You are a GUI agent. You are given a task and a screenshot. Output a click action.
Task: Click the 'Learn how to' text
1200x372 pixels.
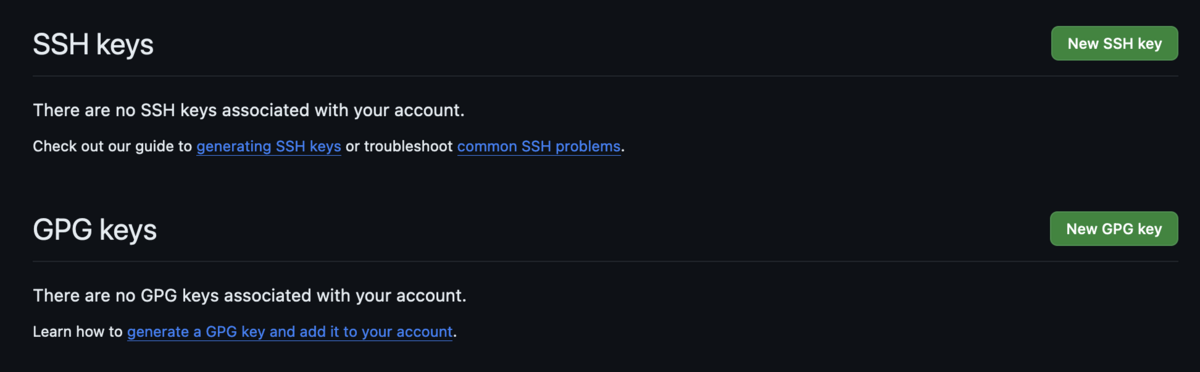click(x=78, y=331)
